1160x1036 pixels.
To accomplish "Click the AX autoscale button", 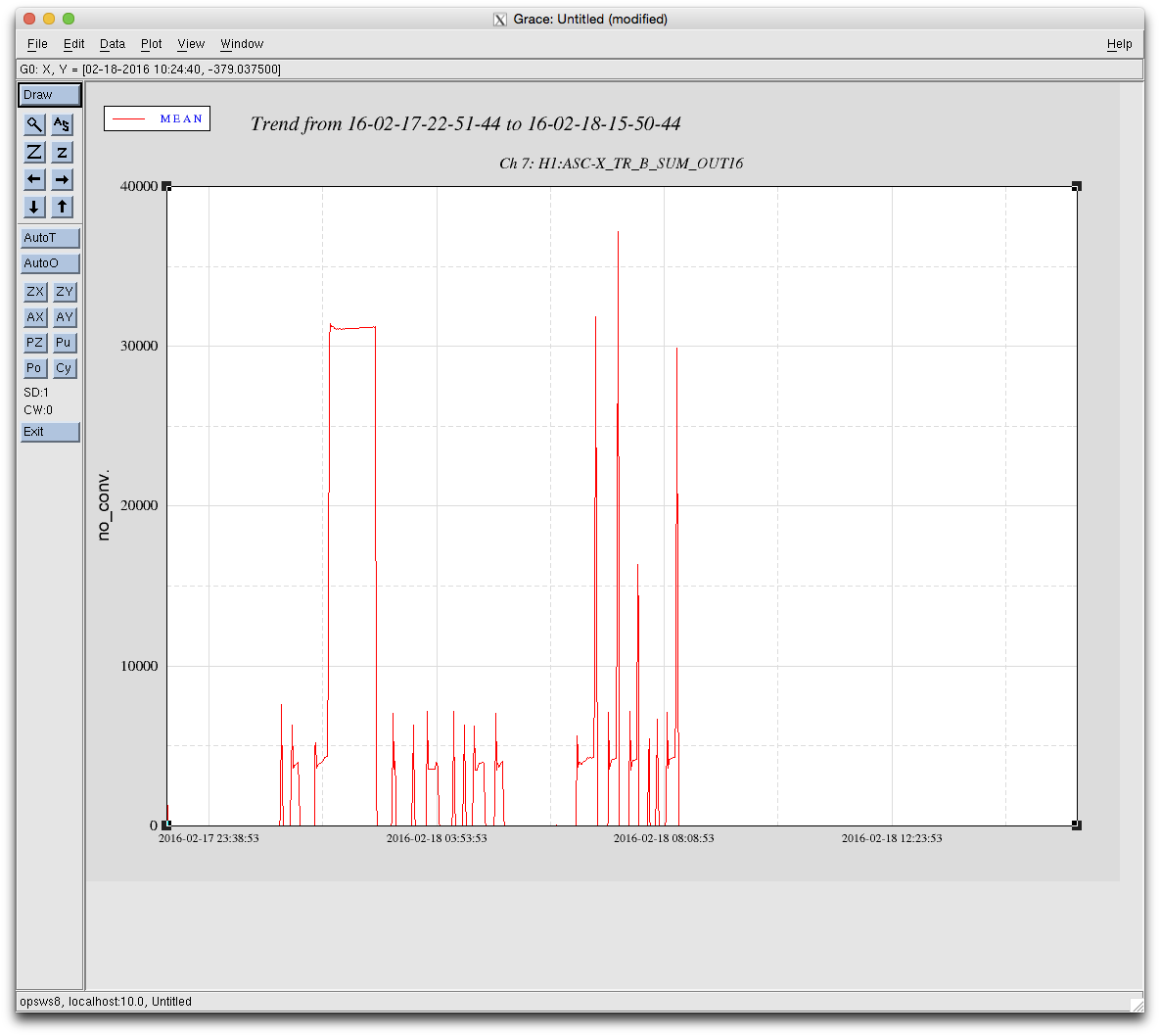I will coord(35,316).
